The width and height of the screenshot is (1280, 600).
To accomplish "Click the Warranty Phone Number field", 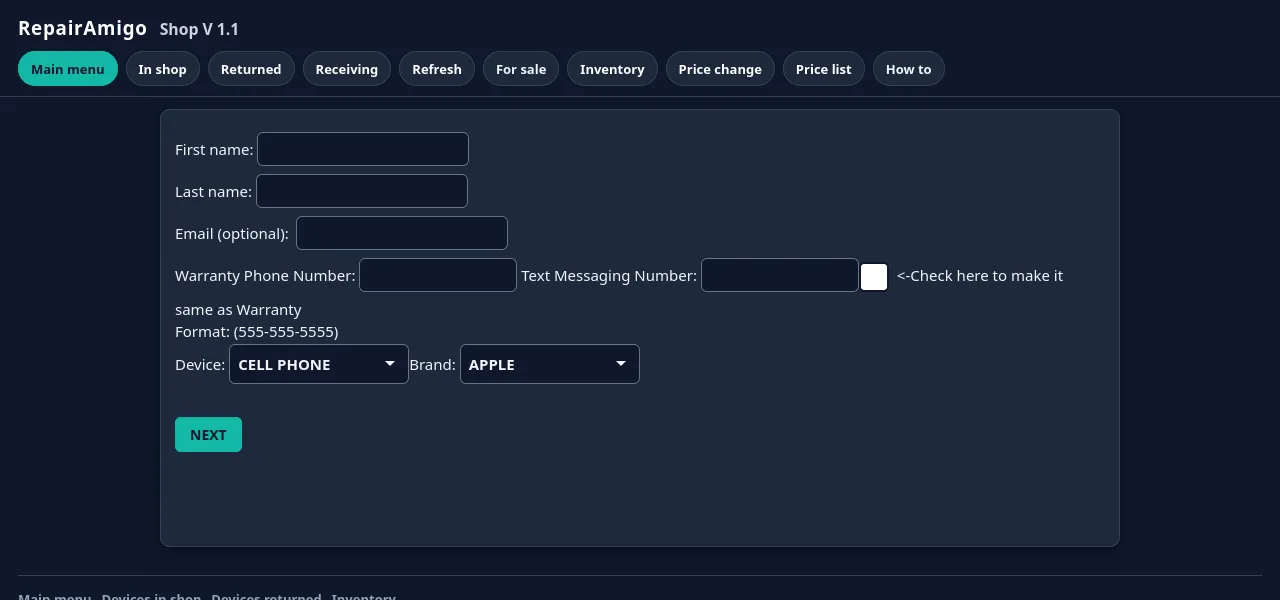I will pyautogui.click(x=438, y=275).
